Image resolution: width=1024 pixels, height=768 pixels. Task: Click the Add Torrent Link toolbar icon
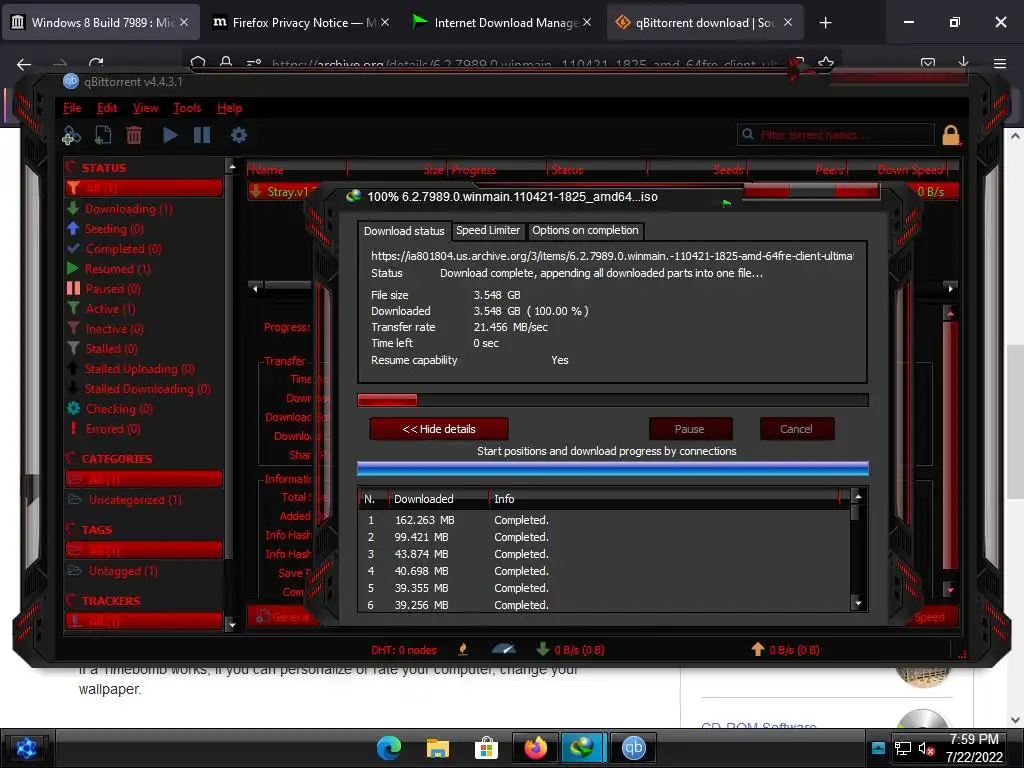[x=71, y=135]
